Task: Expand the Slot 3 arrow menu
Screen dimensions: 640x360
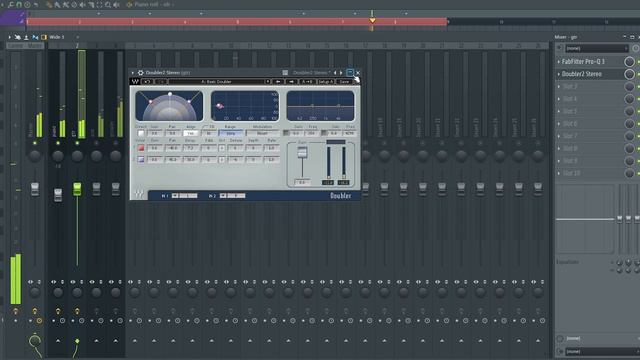Action: [559, 87]
